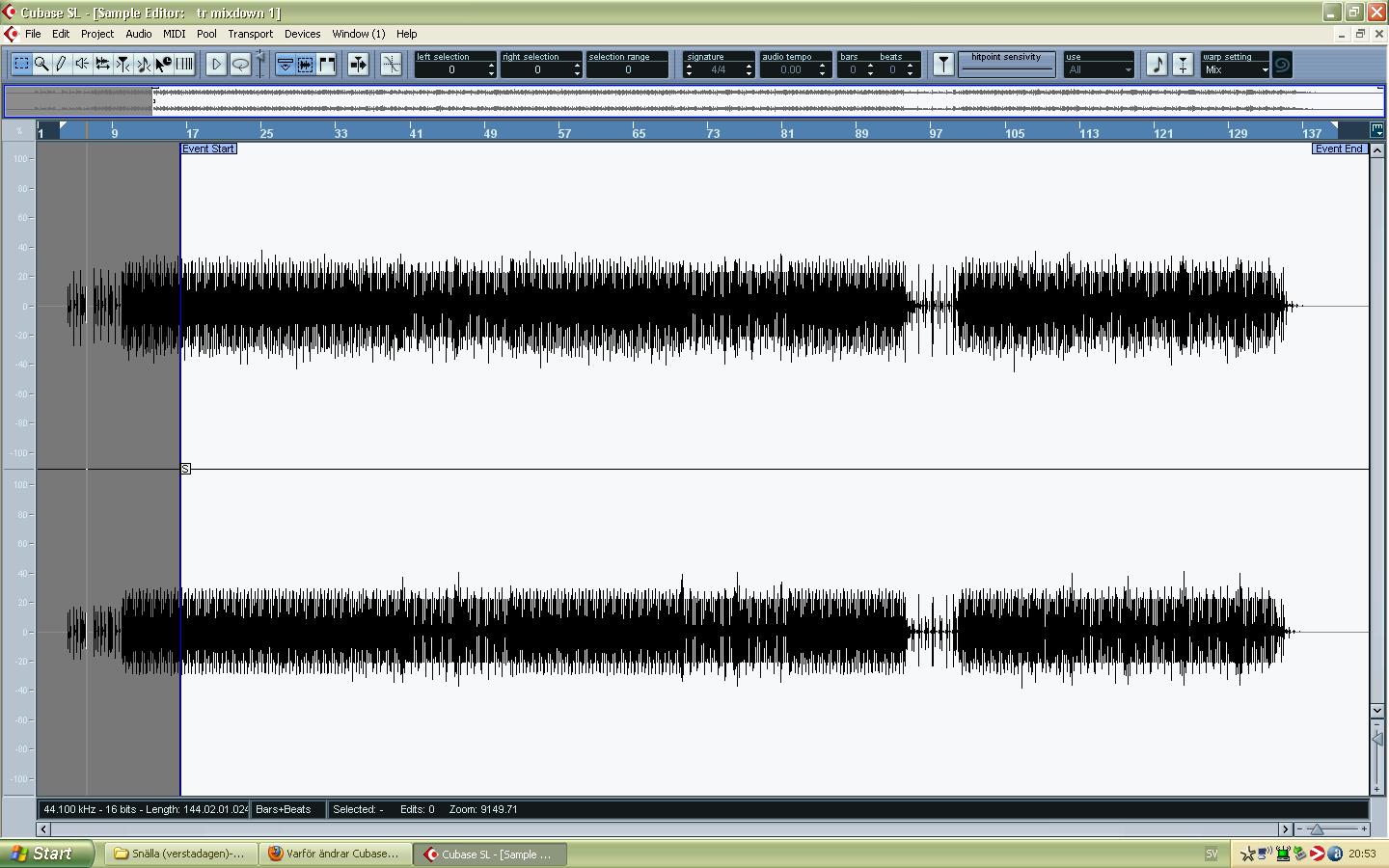
Task: Open the Audio menu
Action: [138, 34]
